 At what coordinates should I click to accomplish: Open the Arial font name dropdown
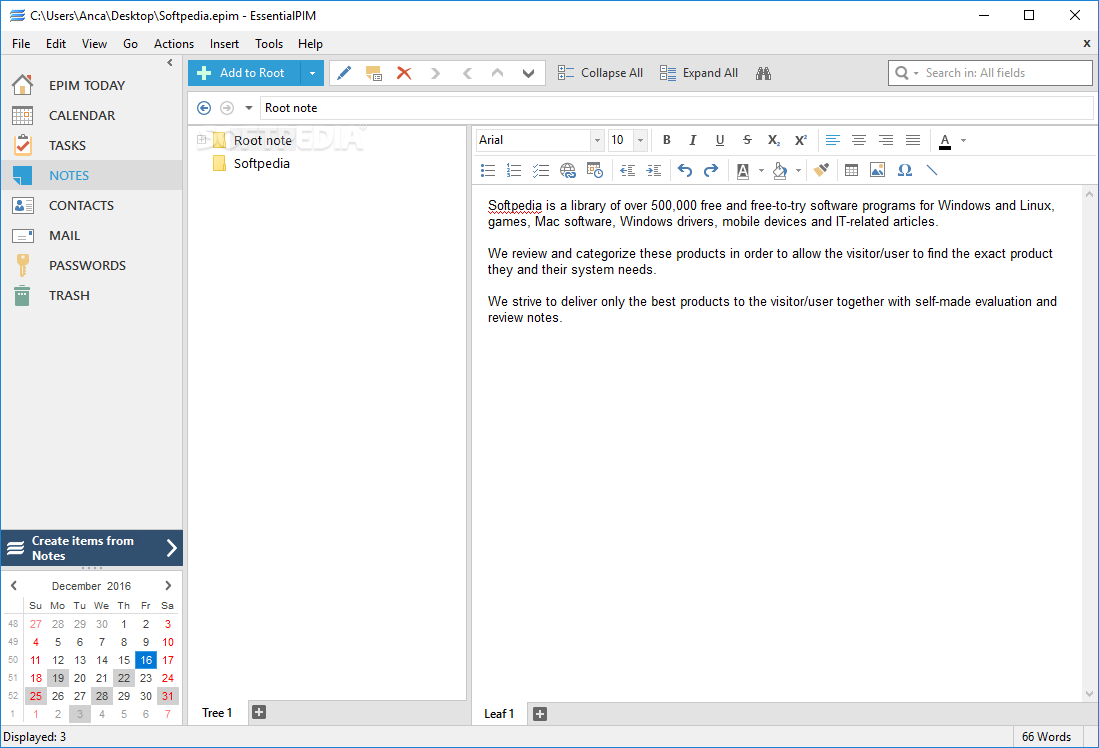tap(597, 140)
